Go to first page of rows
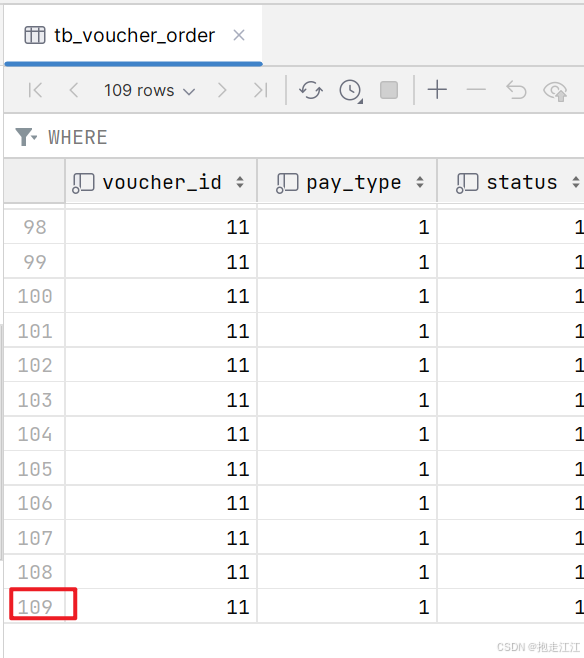This screenshot has width=584, height=658. 35,90
